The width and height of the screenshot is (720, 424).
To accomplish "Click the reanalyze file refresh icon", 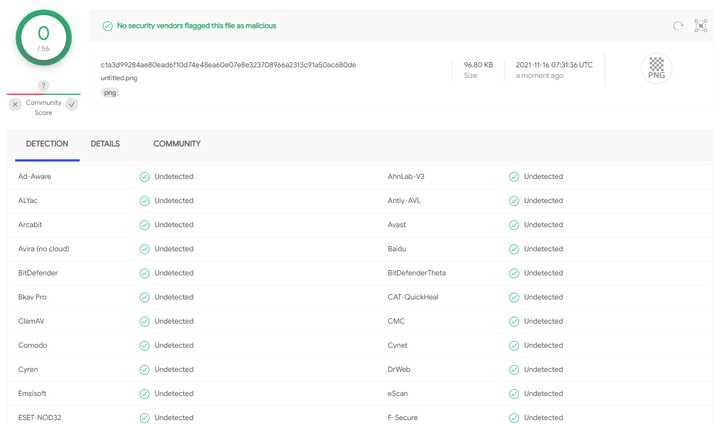I will 678,26.
